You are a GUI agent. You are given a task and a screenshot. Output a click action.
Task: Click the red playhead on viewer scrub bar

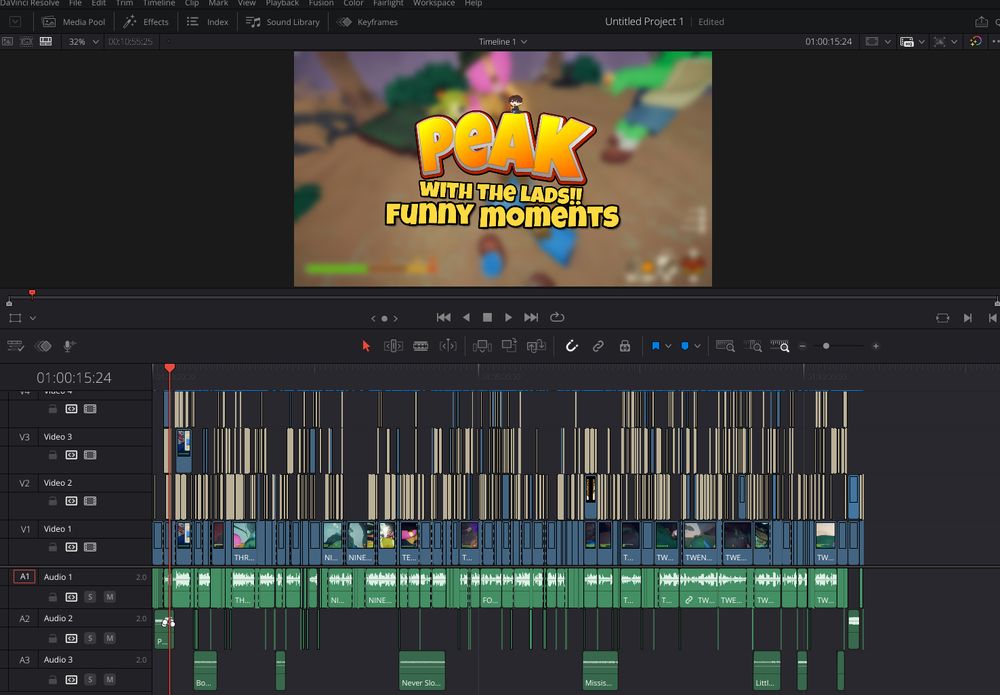[32, 294]
